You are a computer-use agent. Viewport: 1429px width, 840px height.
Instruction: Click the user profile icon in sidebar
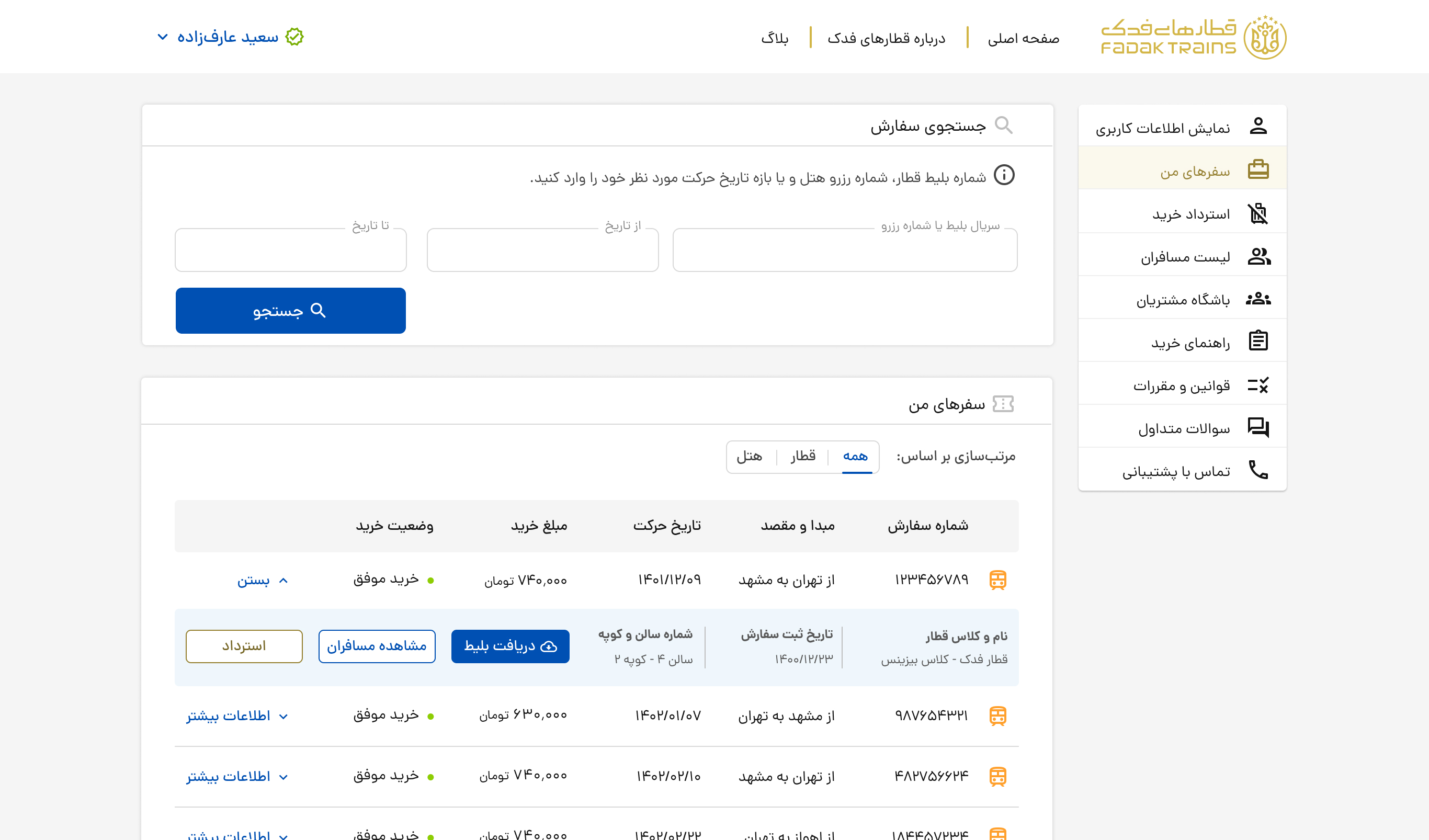click(1258, 126)
